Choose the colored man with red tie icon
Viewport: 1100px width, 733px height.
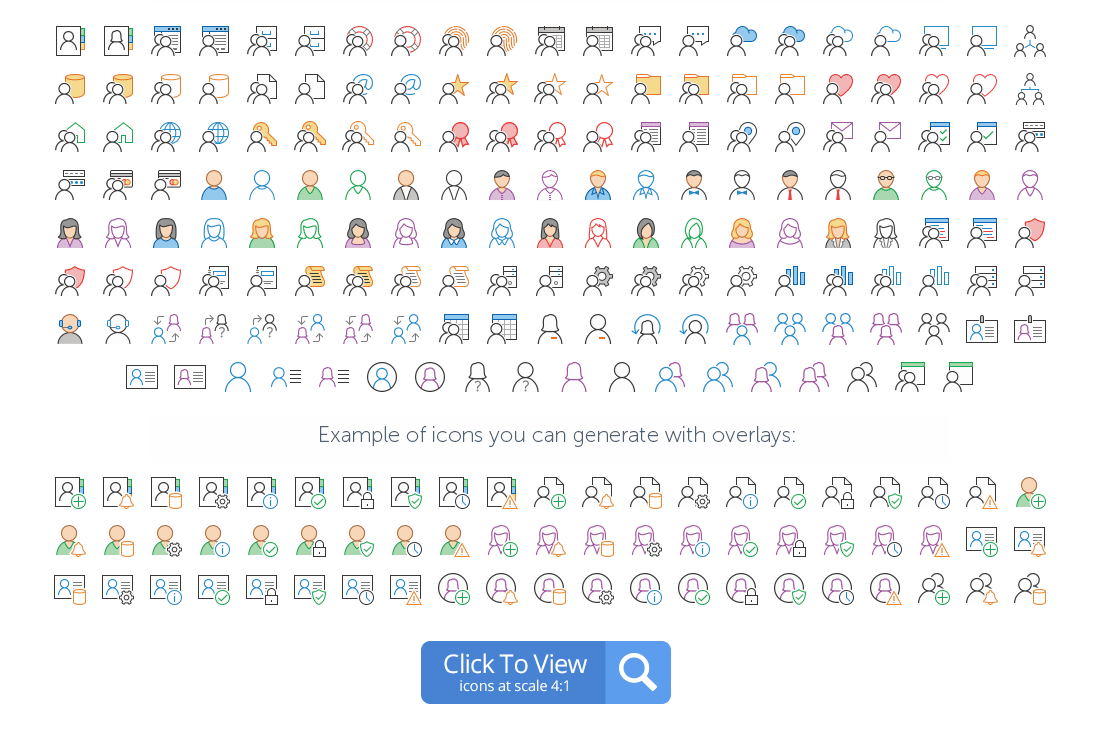click(x=790, y=185)
